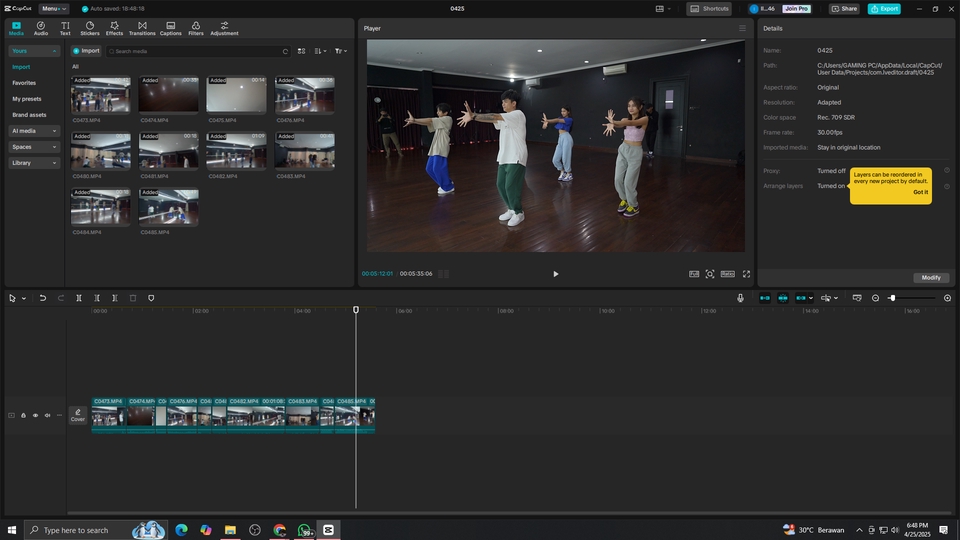Open the Captions tab
Image resolution: width=960 pixels, height=540 pixels.
(x=170, y=28)
